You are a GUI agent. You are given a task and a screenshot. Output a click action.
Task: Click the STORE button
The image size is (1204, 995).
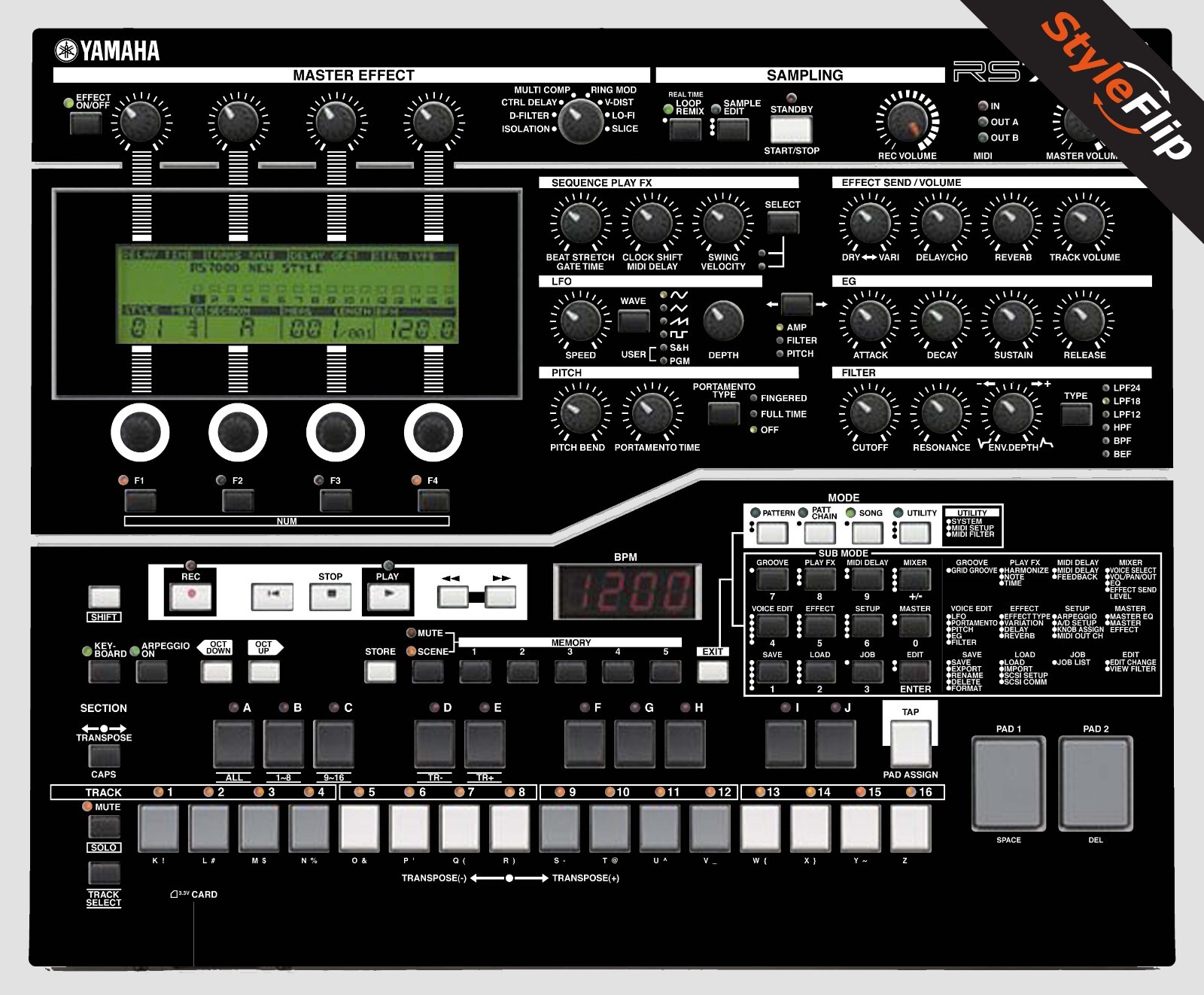pos(381,671)
